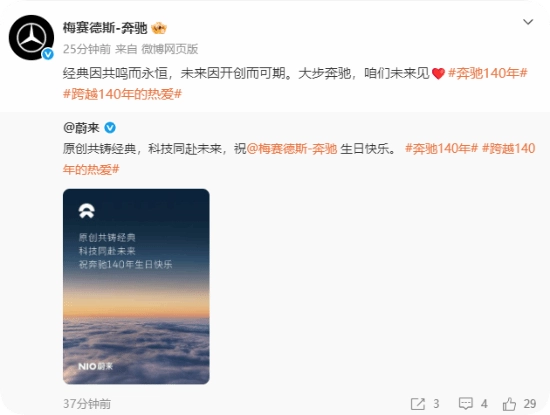
Task: Like the quoted post with thumbs-up icon
Action: pos(509,404)
